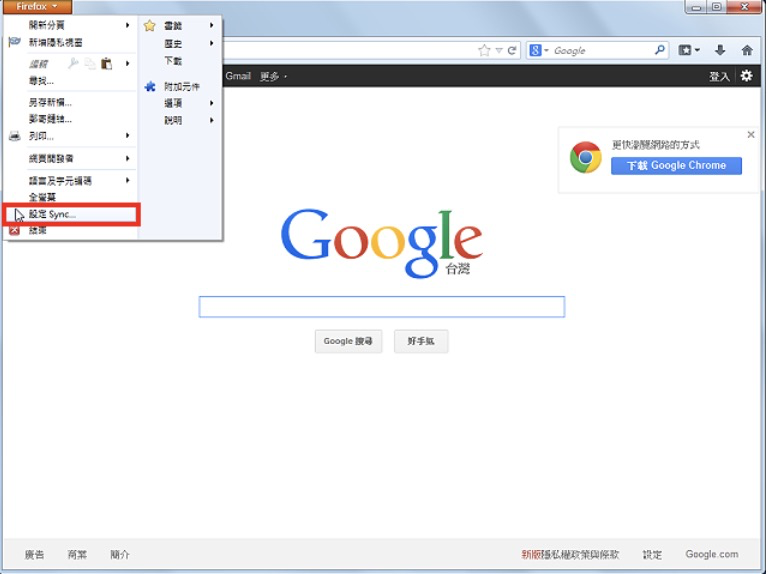This screenshot has width=768, height=574.
Task: Click the reload page icon
Action: [512, 50]
